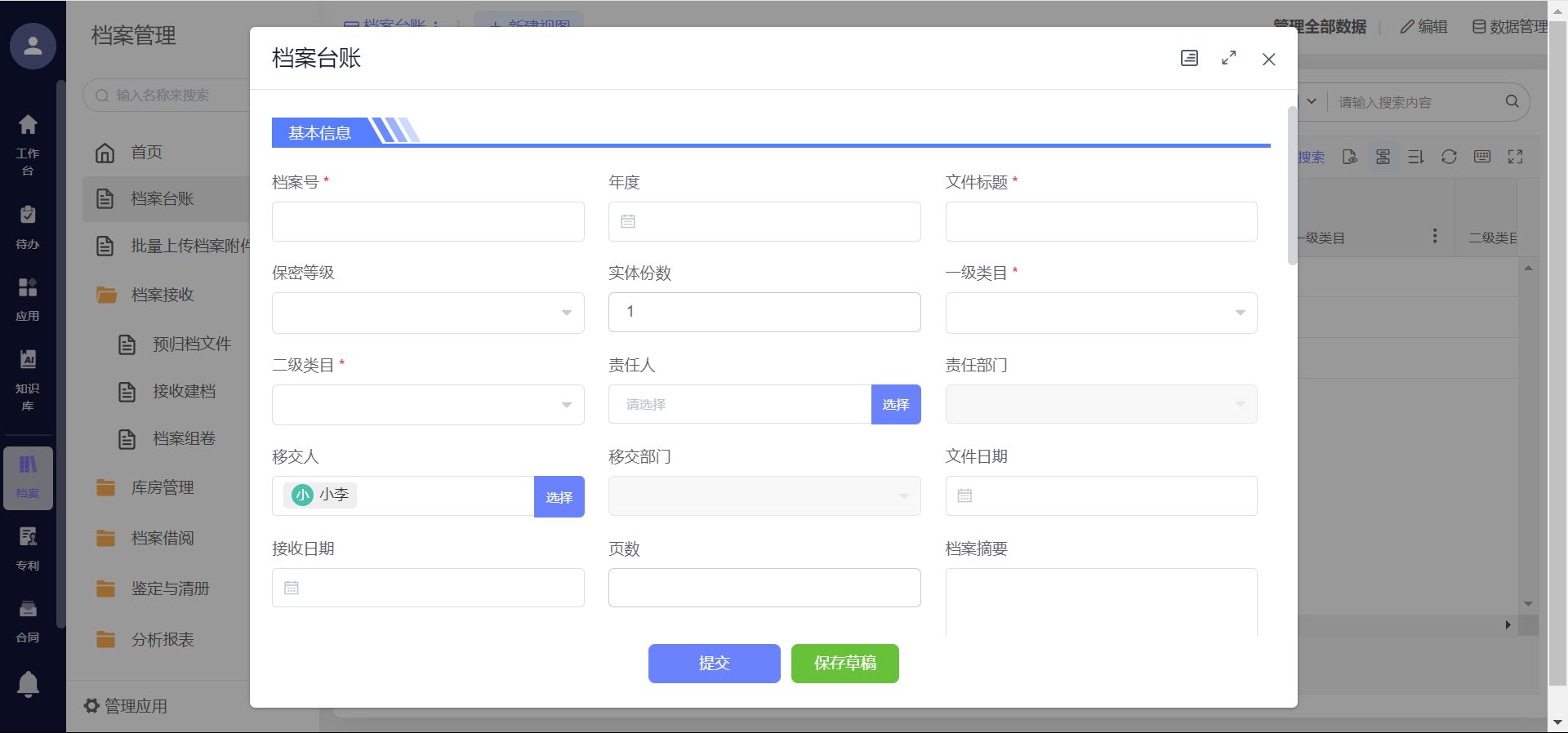The height and width of the screenshot is (733, 1568).
Task: Click the 档案号 input field
Action: [428, 222]
